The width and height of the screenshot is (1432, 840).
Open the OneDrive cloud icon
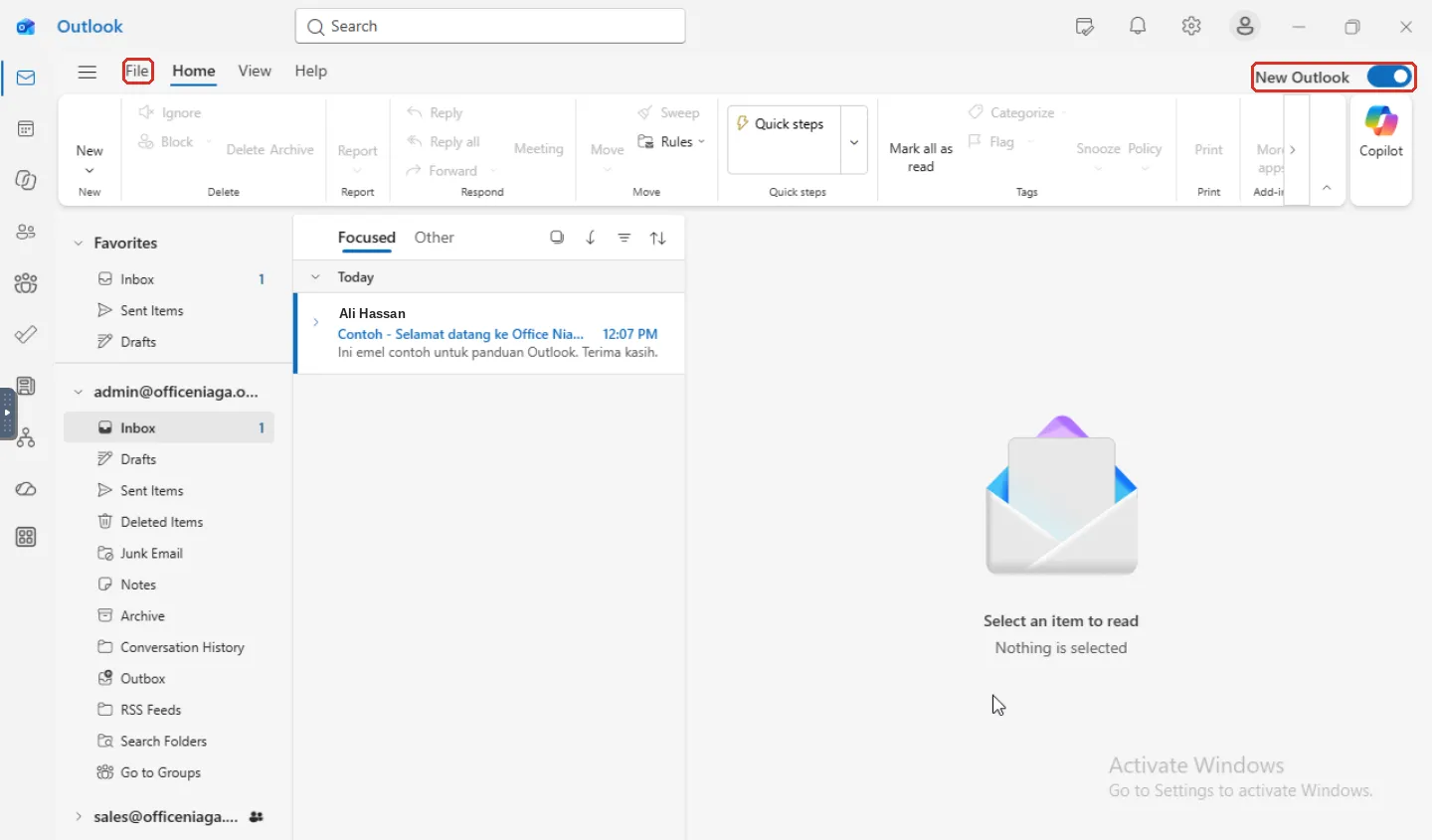click(26, 489)
